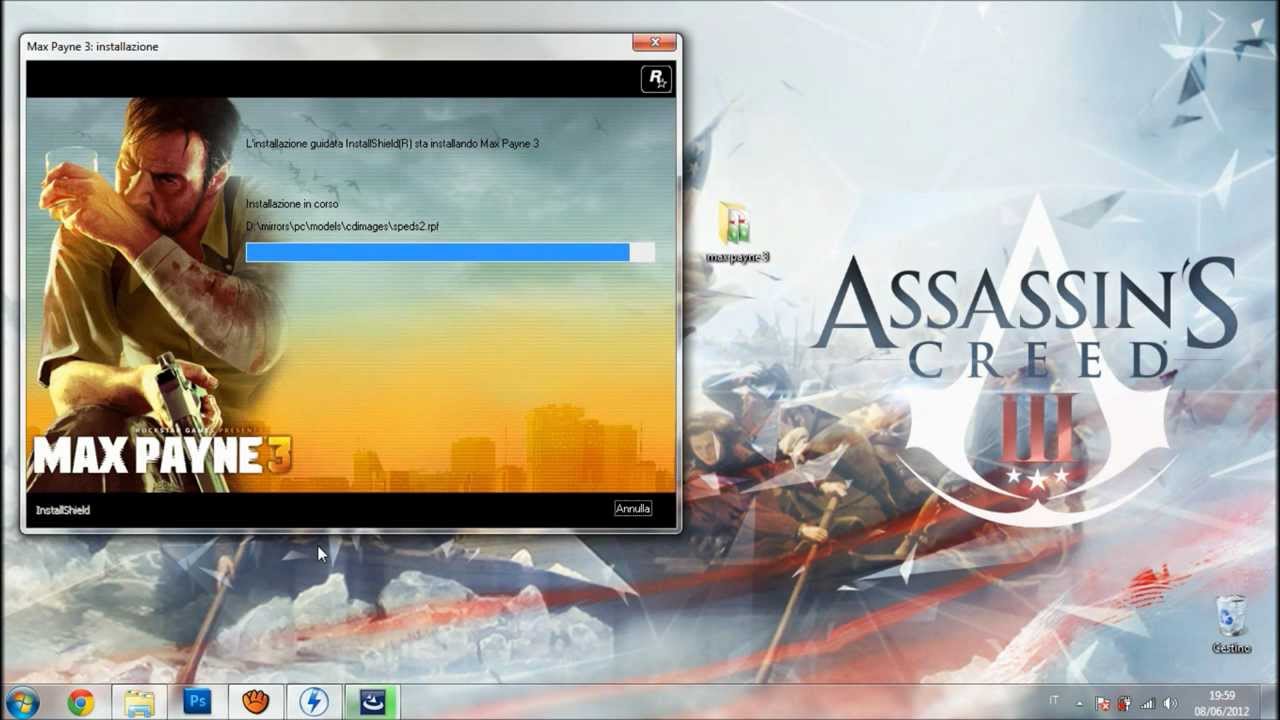The image size is (1280, 720).
Task: Open the blue lightning bolt taskbar app
Action: (314, 703)
